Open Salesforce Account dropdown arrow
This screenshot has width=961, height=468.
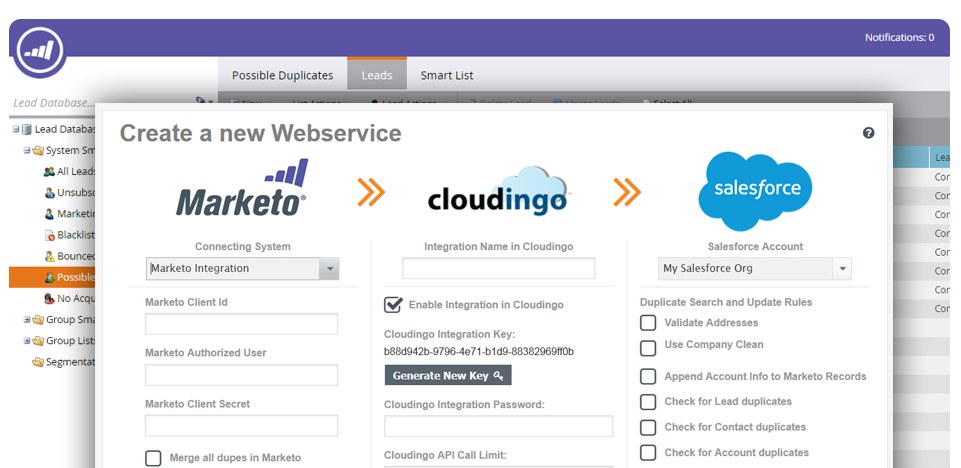tap(842, 268)
